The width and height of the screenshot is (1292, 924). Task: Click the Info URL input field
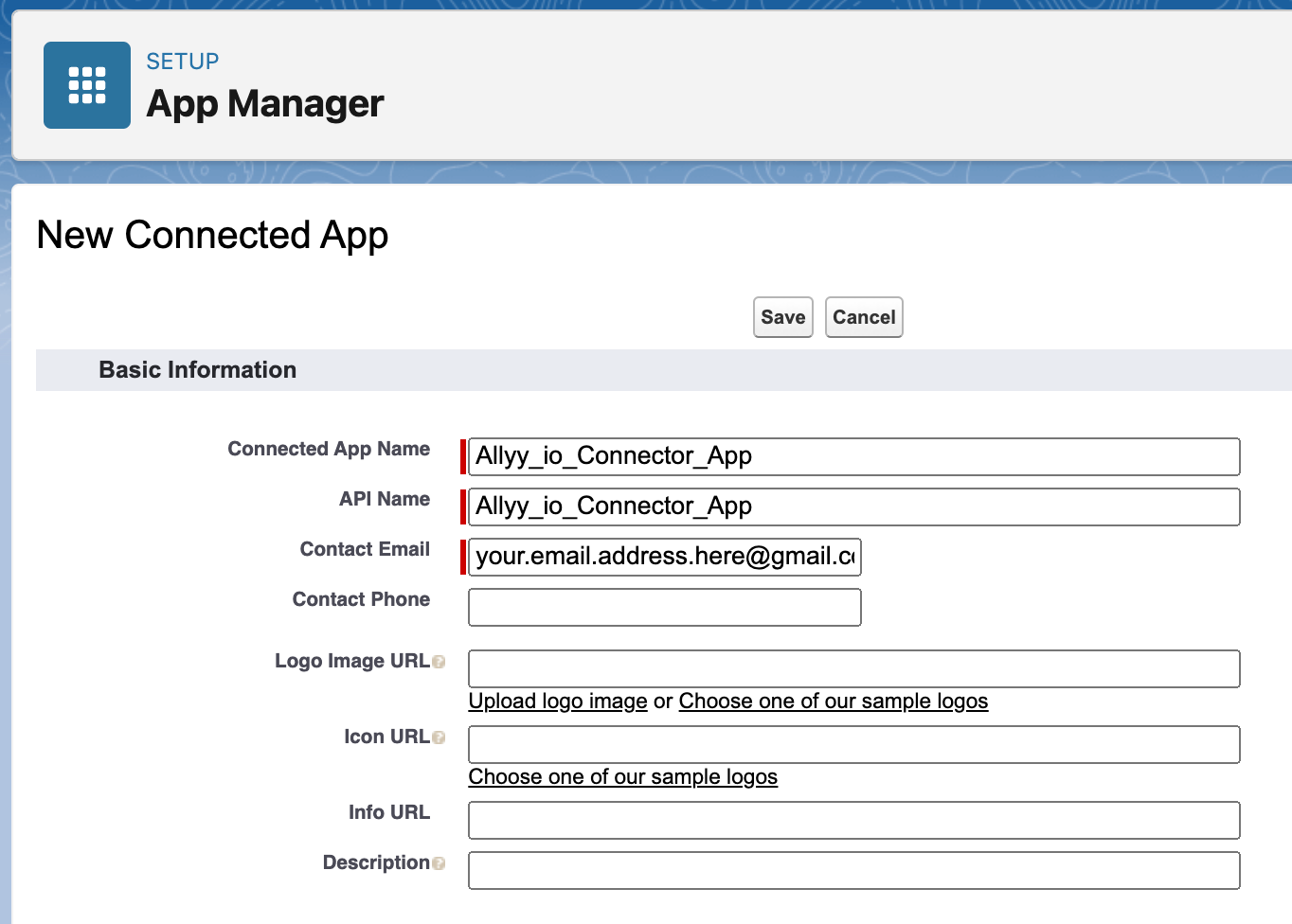click(x=852, y=820)
